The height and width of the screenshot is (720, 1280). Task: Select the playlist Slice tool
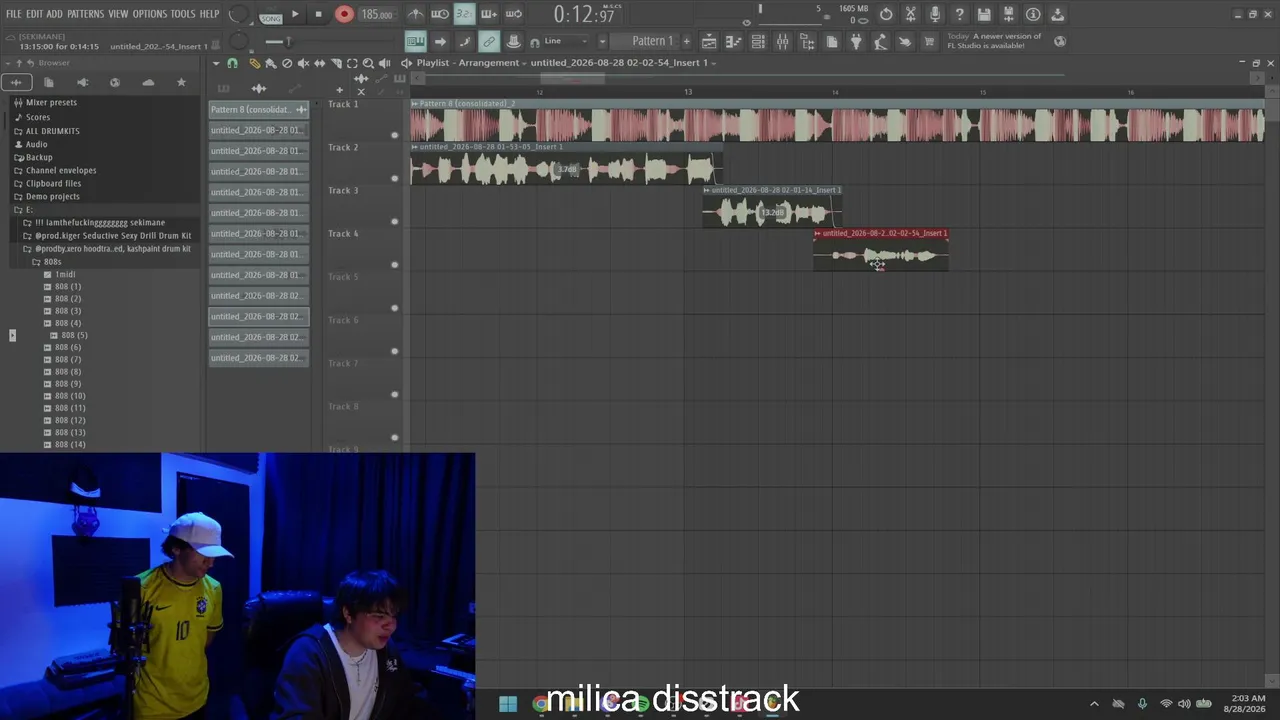(x=336, y=63)
